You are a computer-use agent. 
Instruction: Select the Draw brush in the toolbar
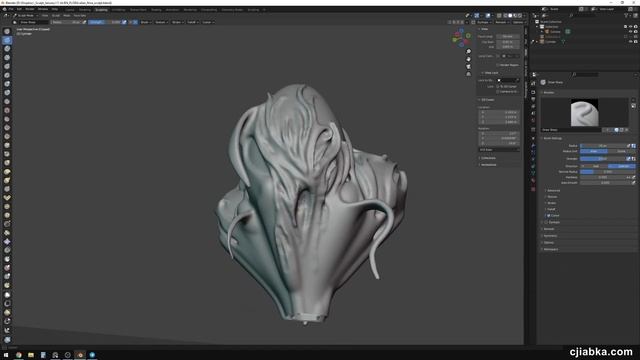(x=7, y=31)
